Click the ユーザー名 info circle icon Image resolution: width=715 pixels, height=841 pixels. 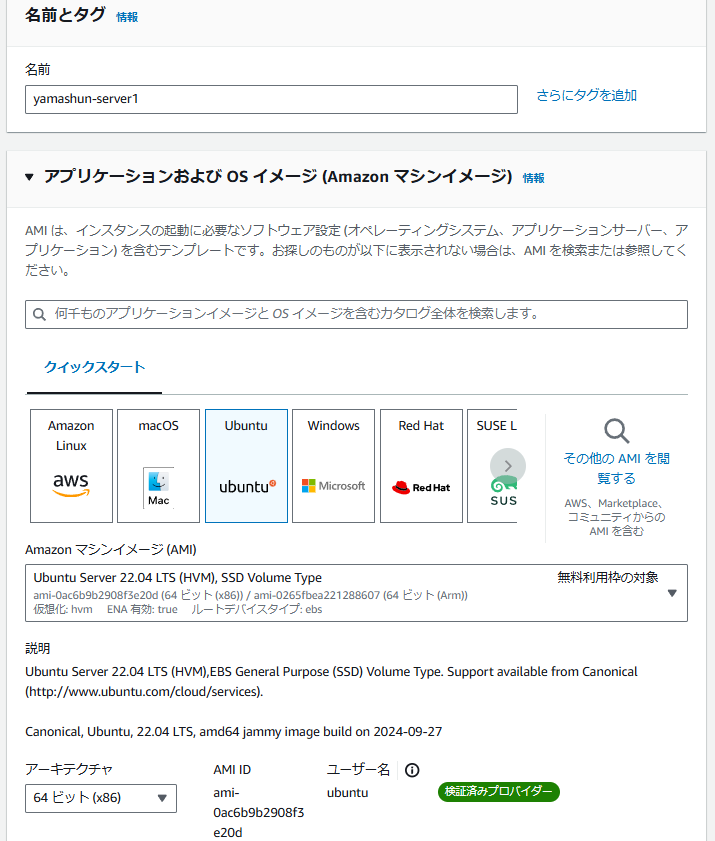412,770
